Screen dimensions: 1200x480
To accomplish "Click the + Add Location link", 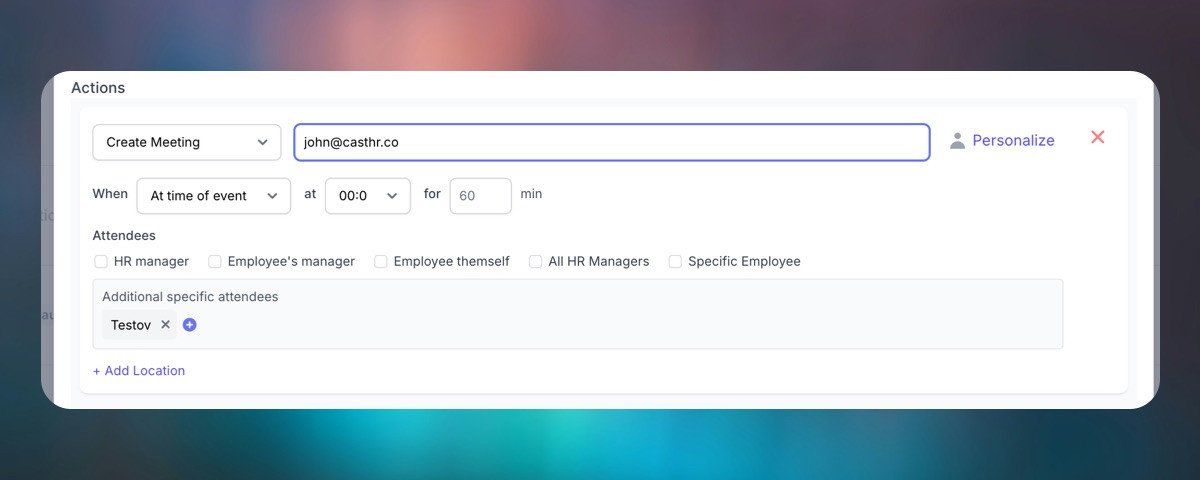I will 139,371.
